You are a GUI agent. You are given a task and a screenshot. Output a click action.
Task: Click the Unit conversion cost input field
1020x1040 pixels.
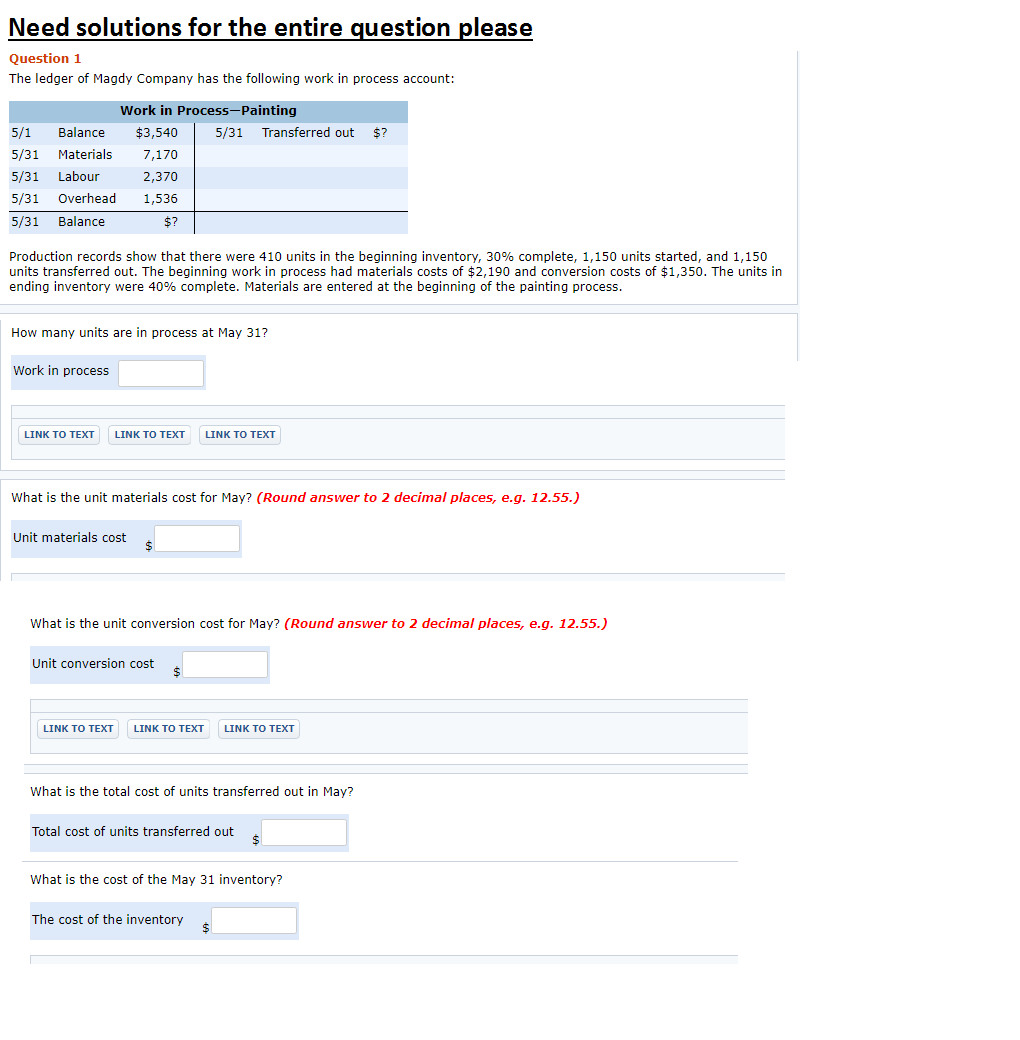coord(224,664)
